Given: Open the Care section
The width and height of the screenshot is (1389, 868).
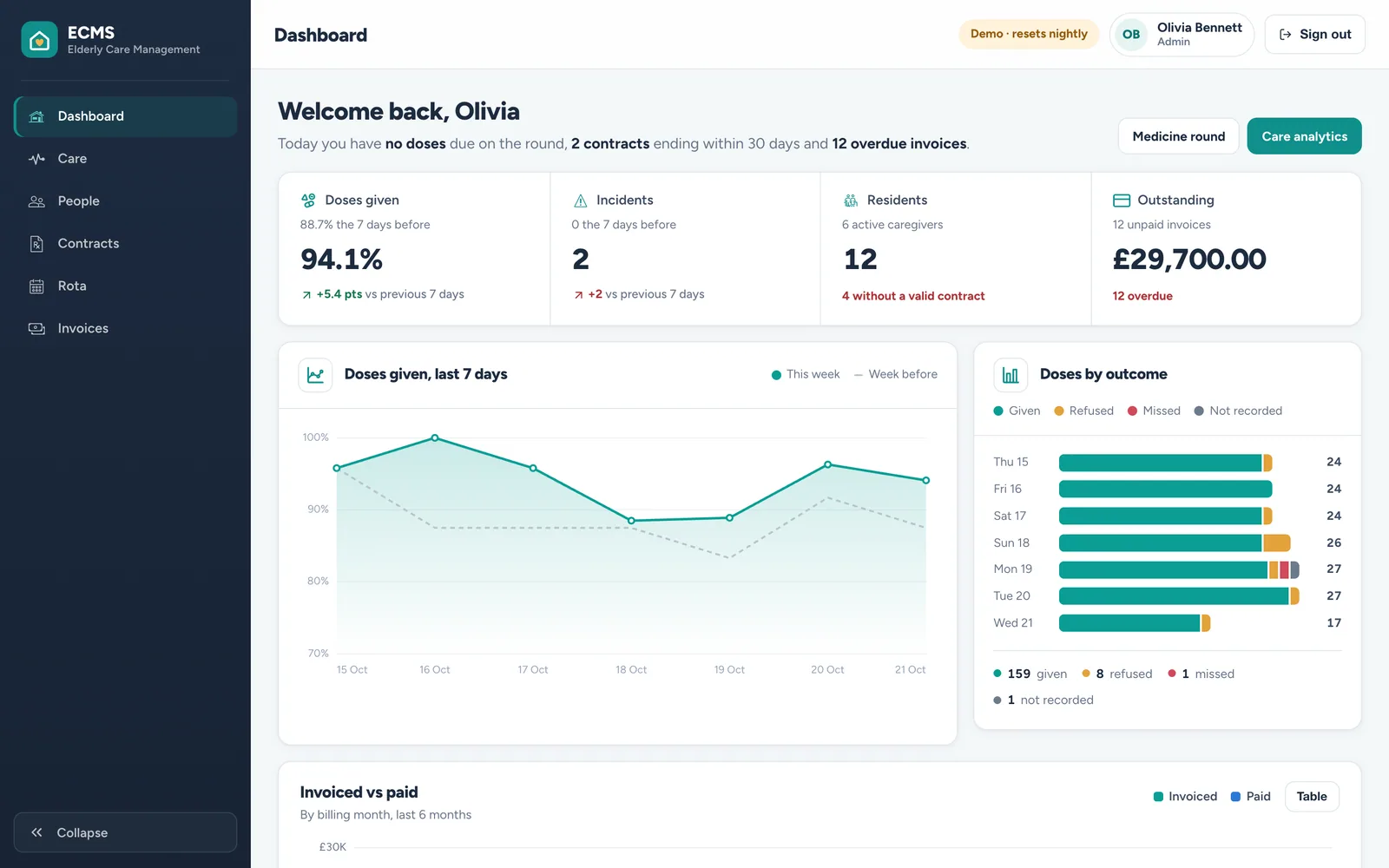Looking at the screenshot, I should coord(126,159).
